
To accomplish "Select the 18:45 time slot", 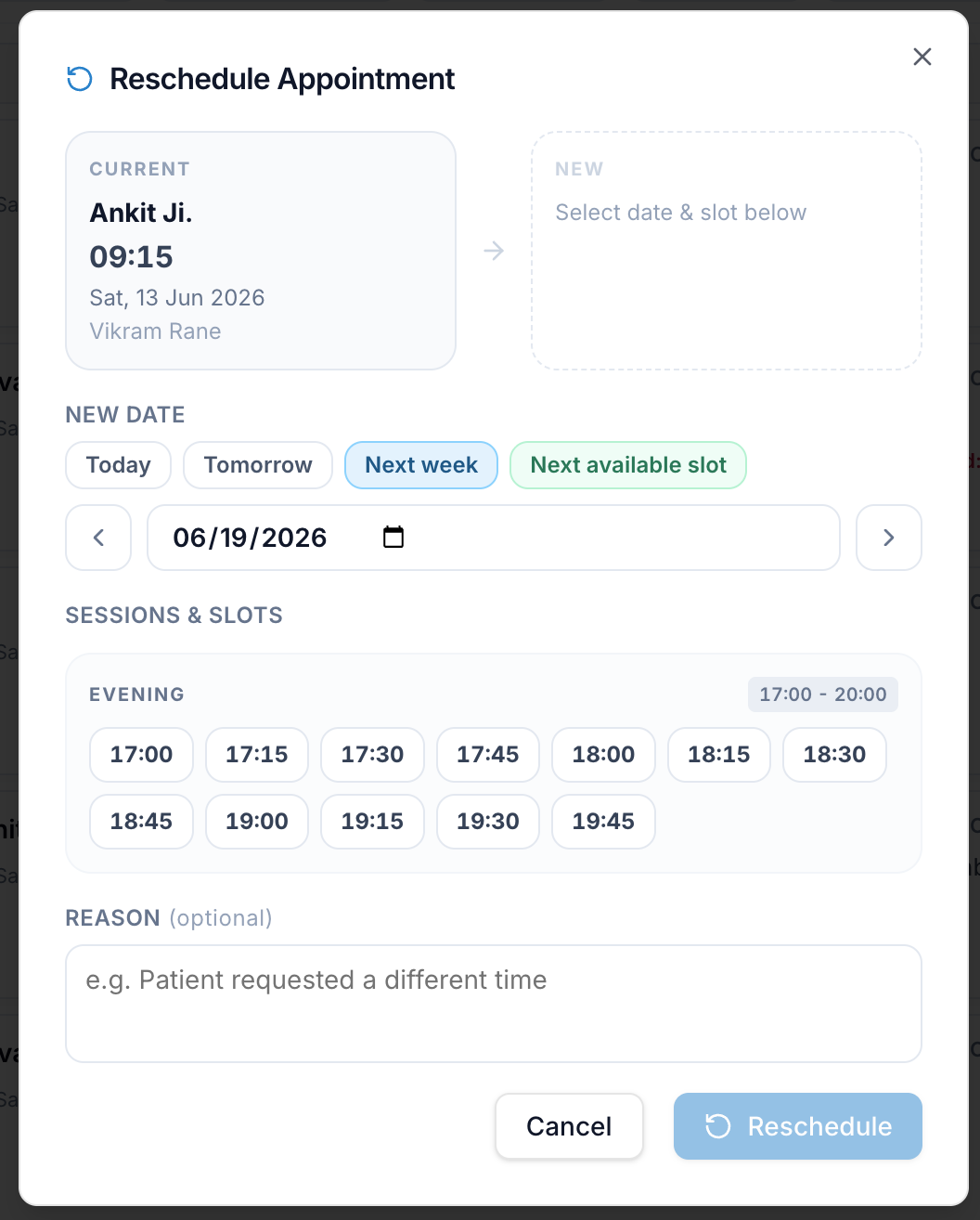I will click(x=141, y=822).
